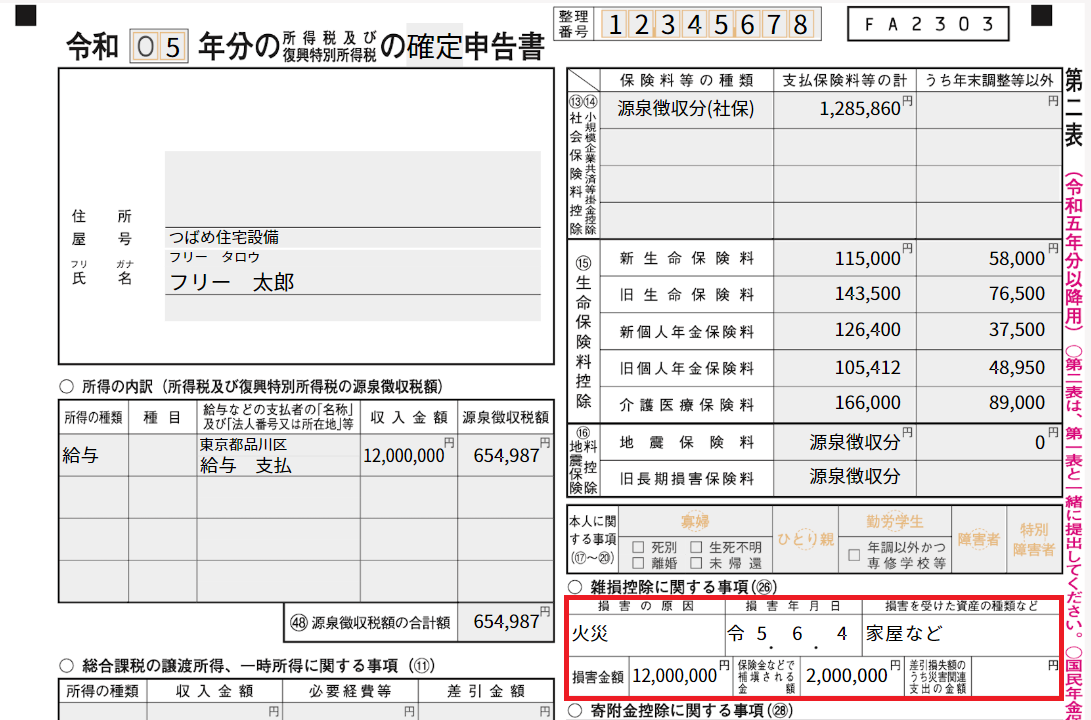This screenshot has width=1091, height=720.
Task: Check the 死別 checkbox
Action: pos(638,547)
